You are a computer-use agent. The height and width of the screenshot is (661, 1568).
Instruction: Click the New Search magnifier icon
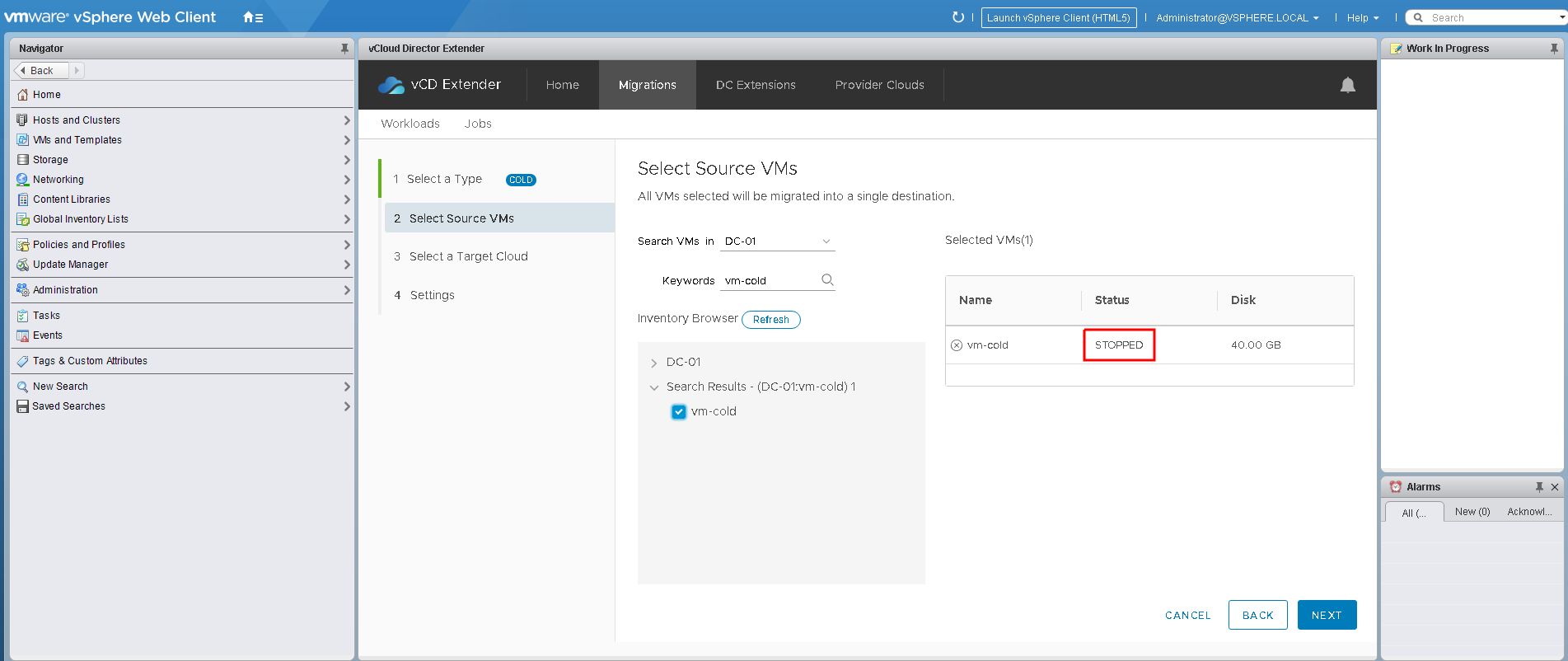pos(23,387)
